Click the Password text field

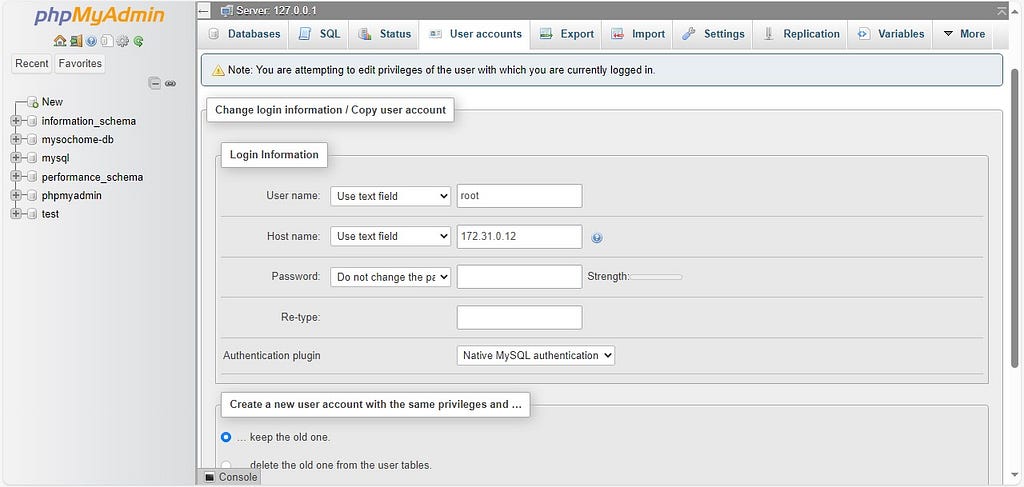tap(520, 277)
